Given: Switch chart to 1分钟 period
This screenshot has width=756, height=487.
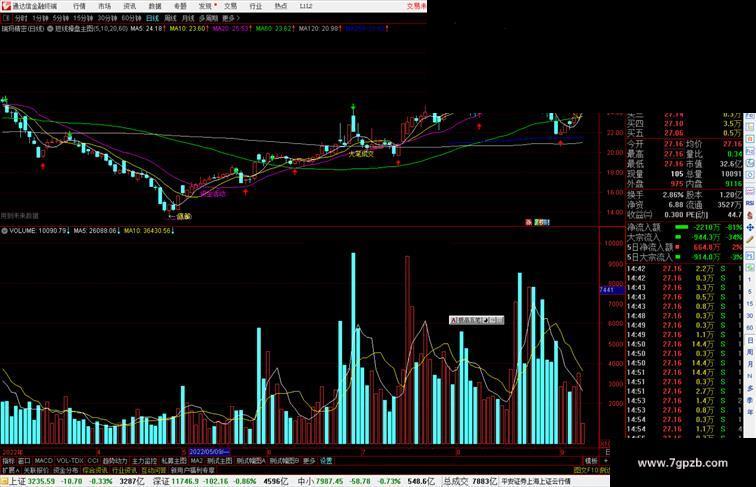Looking at the screenshot, I should pyautogui.click(x=40, y=18).
